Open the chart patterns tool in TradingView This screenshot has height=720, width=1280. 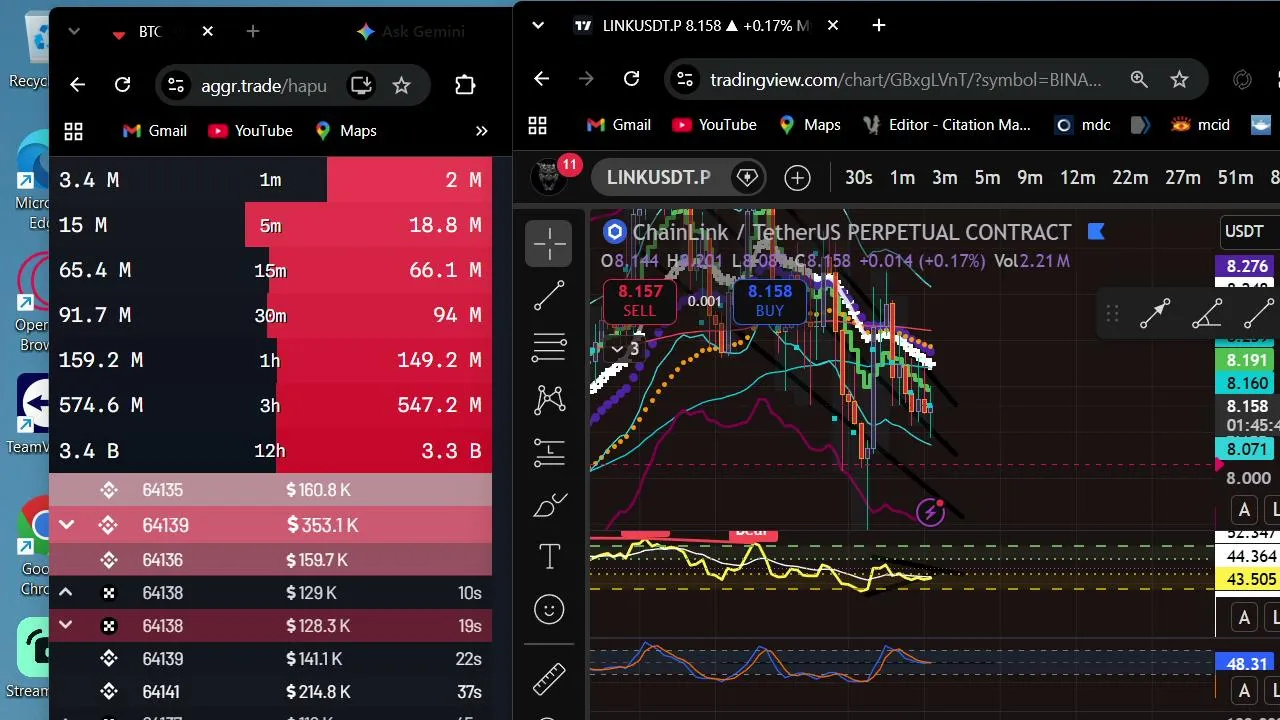pos(549,400)
